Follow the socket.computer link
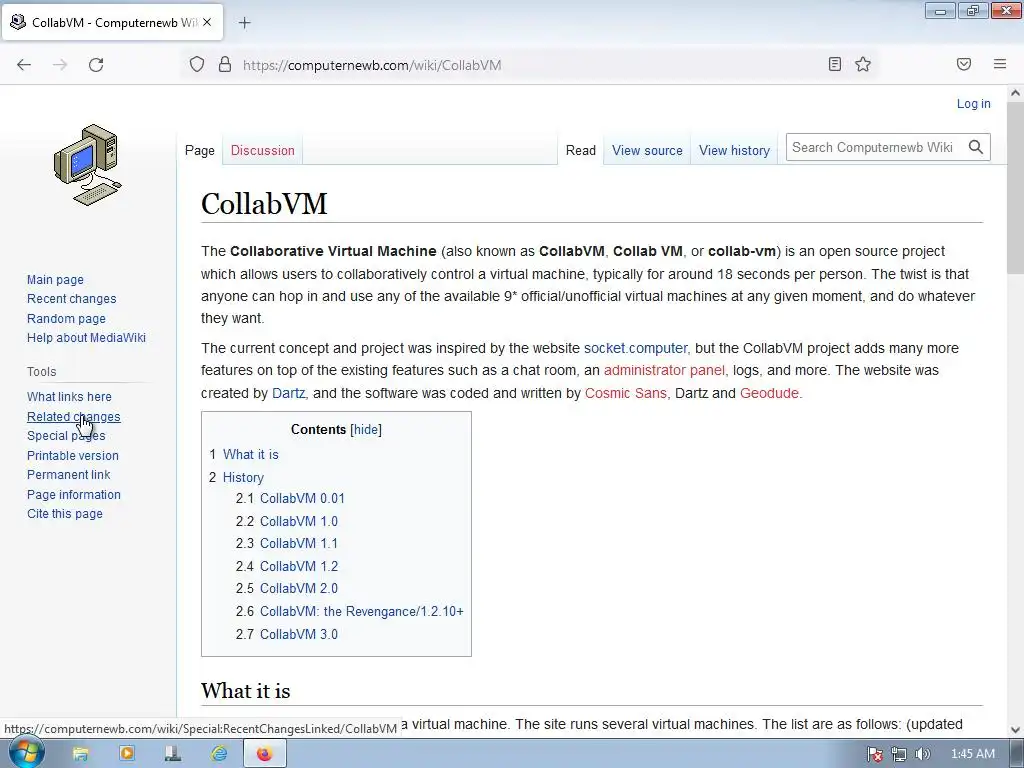1024x768 pixels. click(635, 348)
